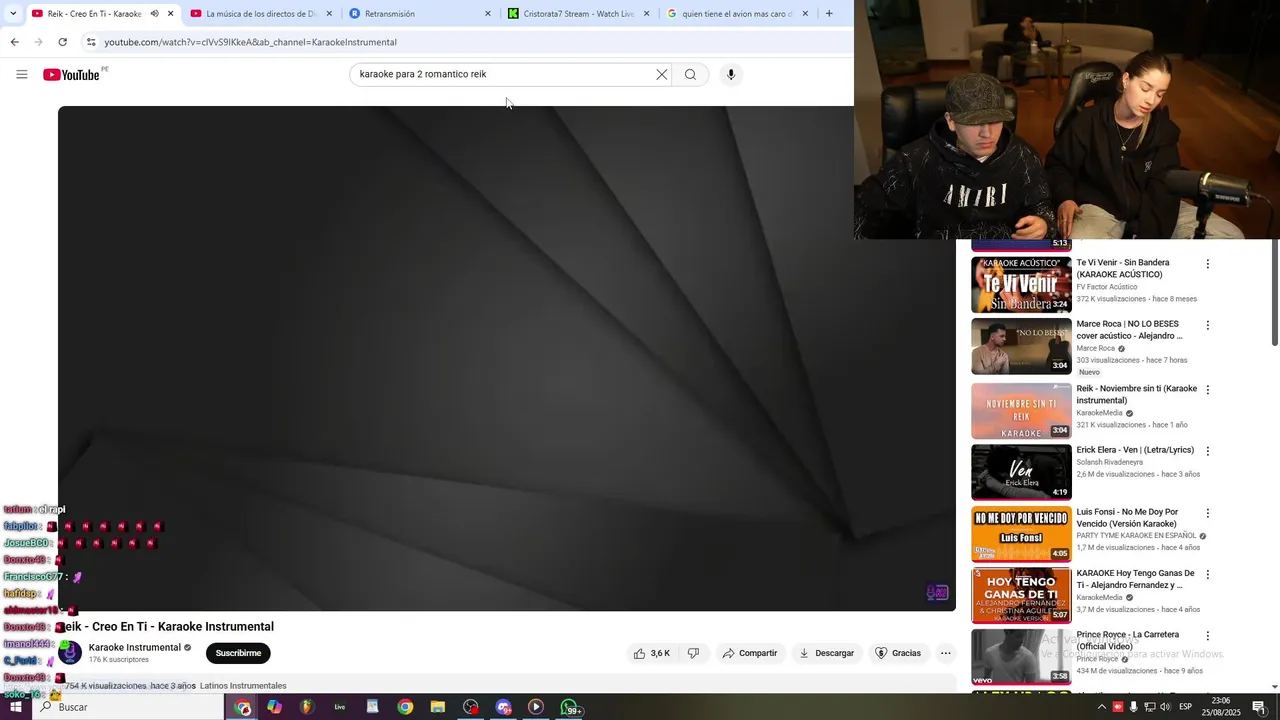Open the No Me Doy Por Vencido thumbnail
This screenshot has width=1280, height=720.
[1021, 534]
